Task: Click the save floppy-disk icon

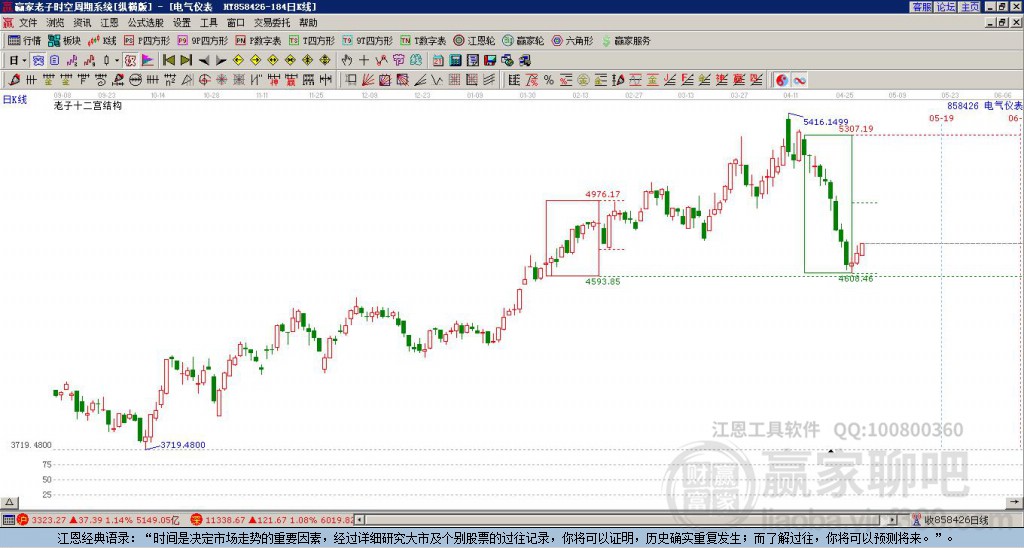Action: pos(490,61)
